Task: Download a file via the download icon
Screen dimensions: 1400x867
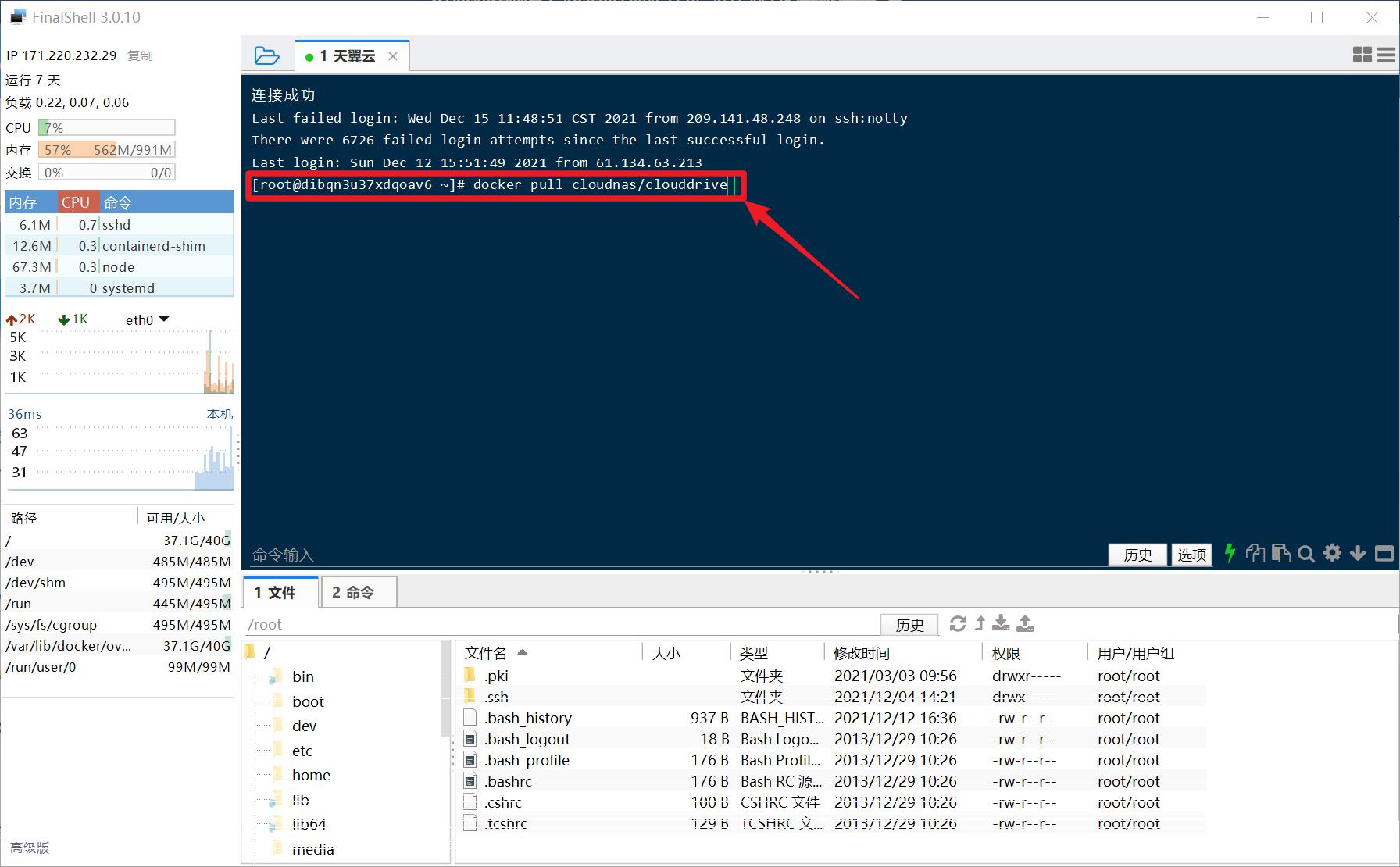Action: (1001, 623)
